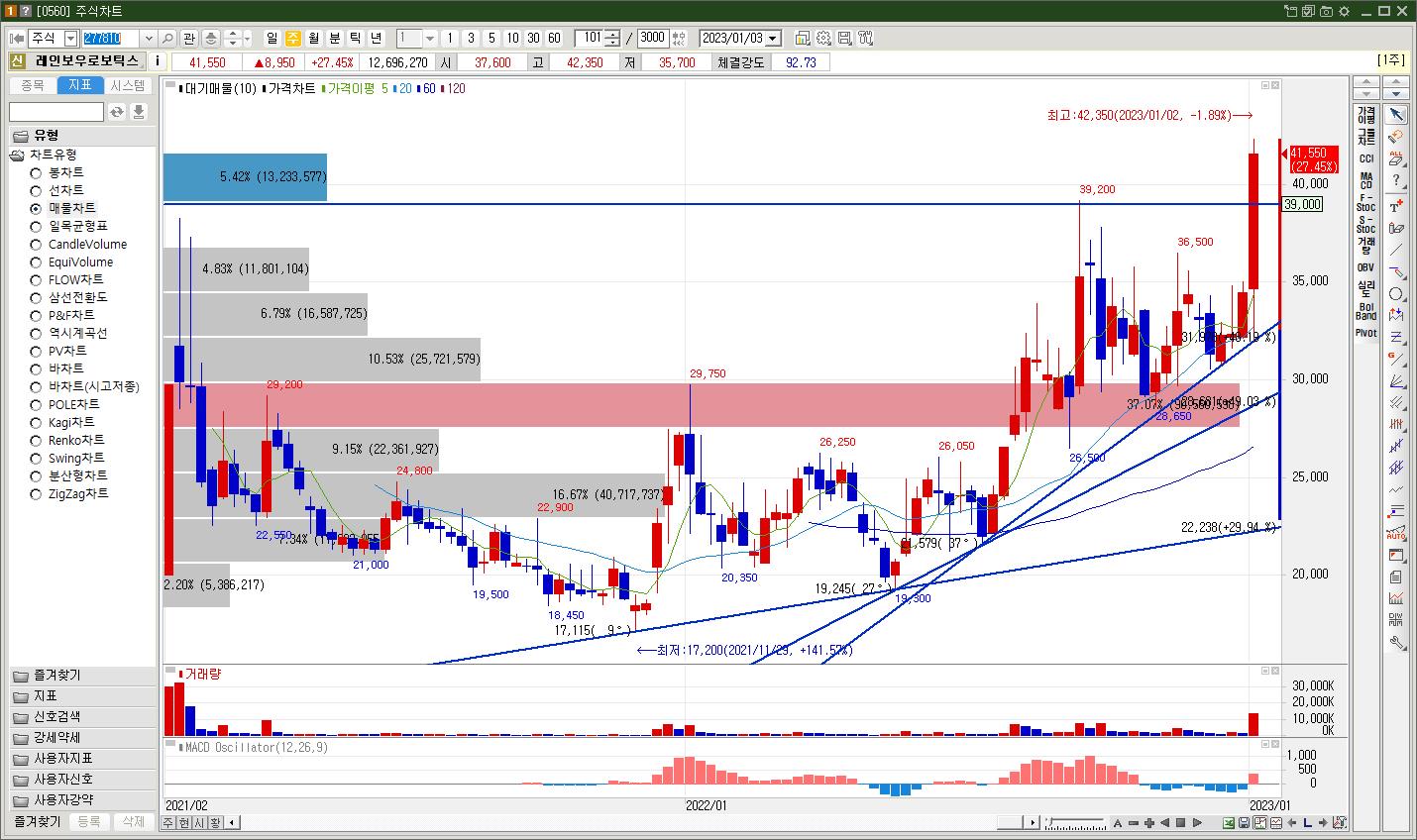Screen dimensions: 1417x840
Task: Select the arrow pointer drawing tool
Action: 1396,115
